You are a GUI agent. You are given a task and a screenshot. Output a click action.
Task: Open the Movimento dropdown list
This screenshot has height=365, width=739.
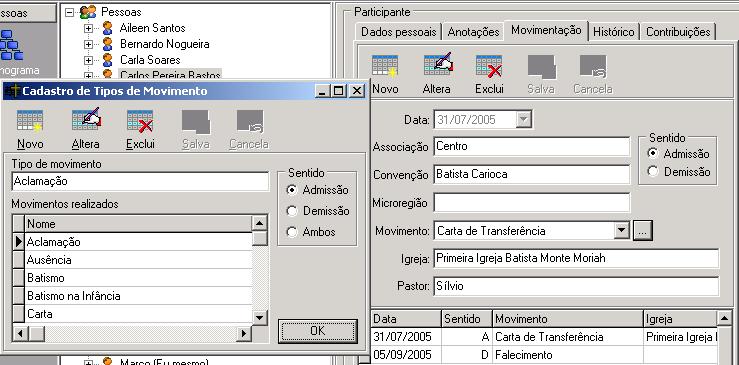[x=622, y=231]
